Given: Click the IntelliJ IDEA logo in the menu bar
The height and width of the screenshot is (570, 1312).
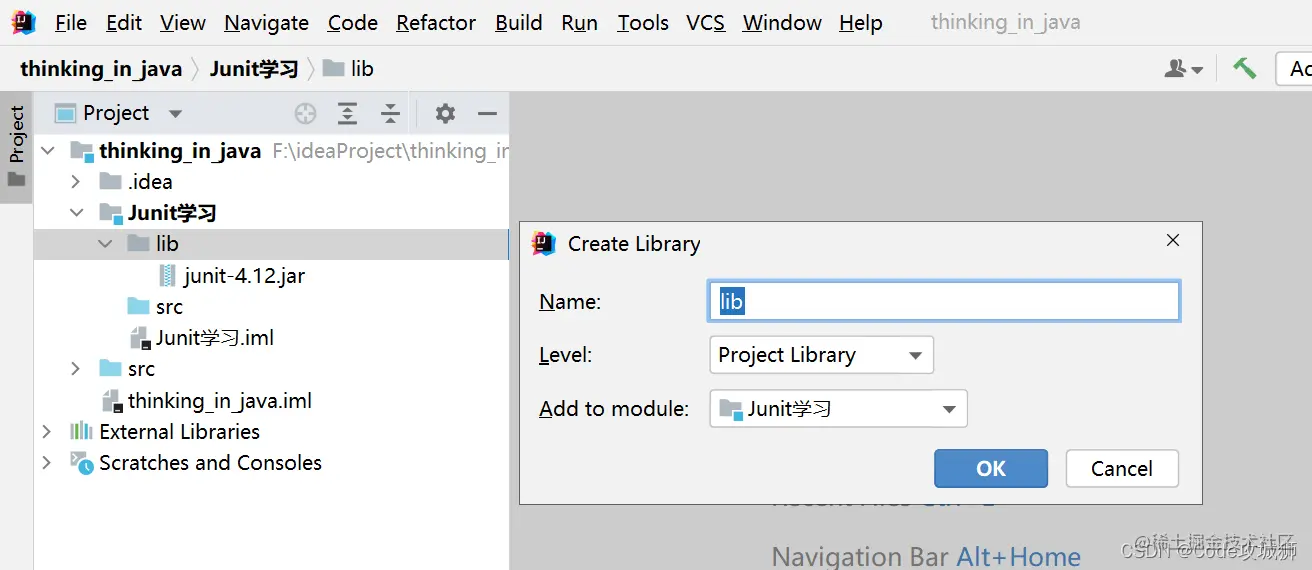Looking at the screenshot, I should pyautogui.click(x=23, y=22).
